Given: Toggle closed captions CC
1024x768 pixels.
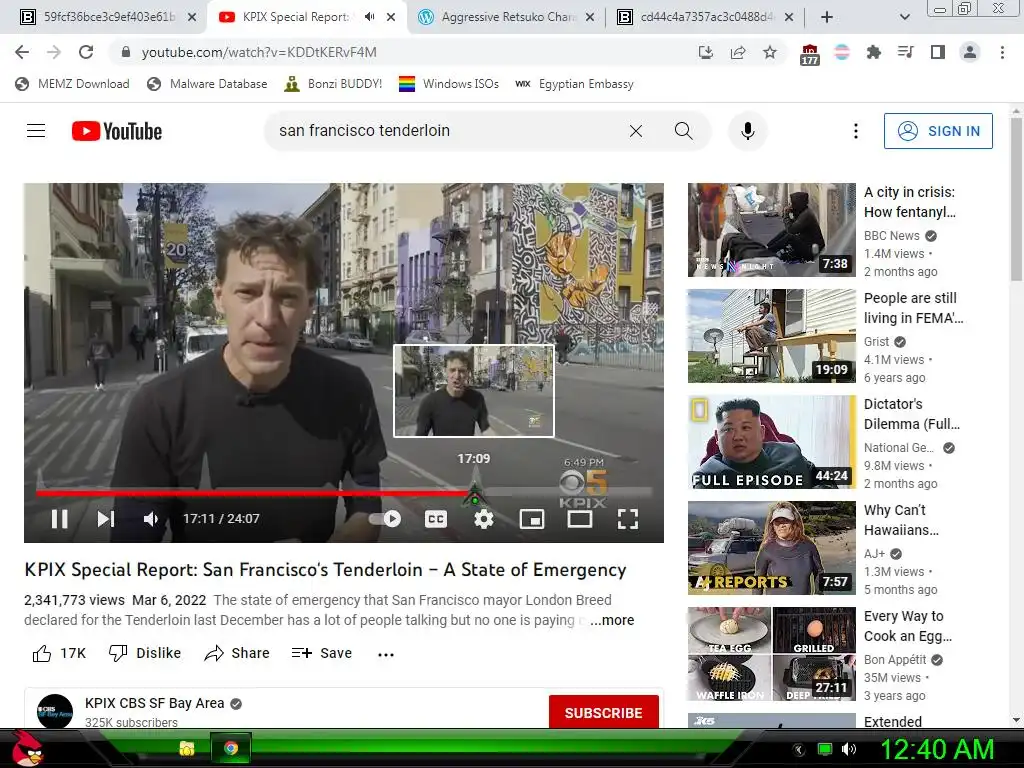Looking at the screenshot, I should [x=436, y=519].
